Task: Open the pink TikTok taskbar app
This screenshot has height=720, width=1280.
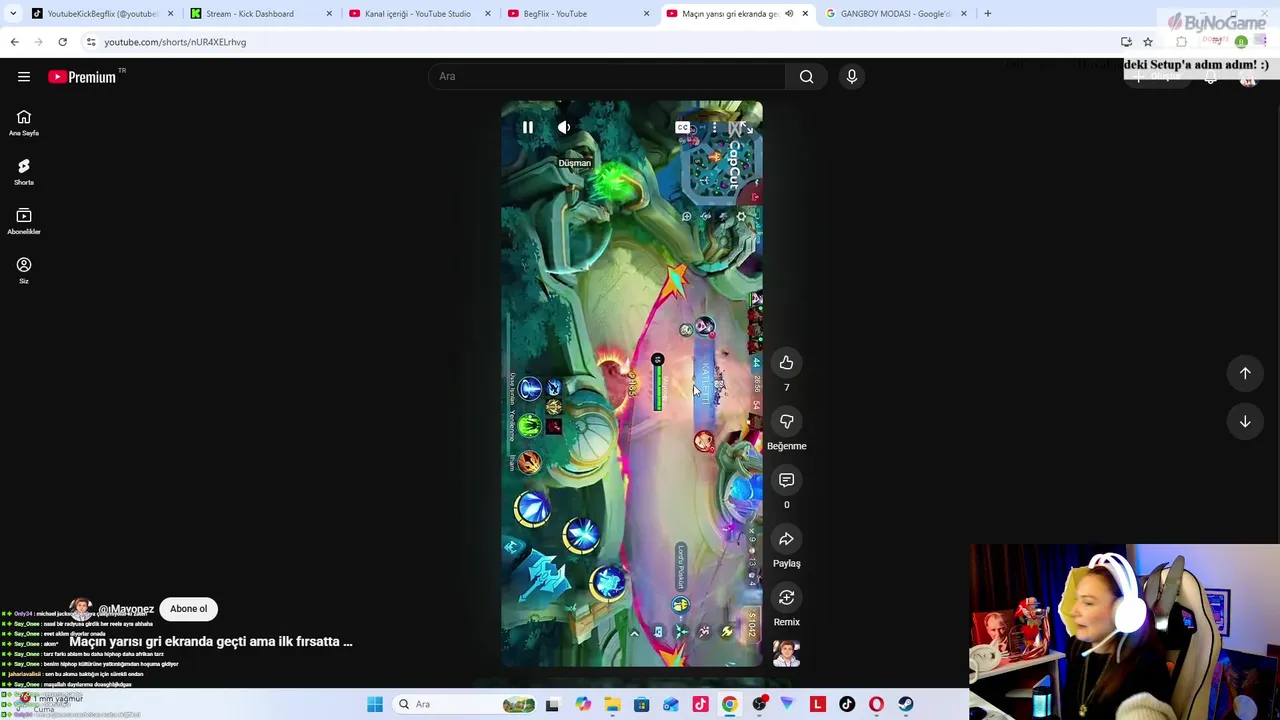Action: tap(700, 705)
